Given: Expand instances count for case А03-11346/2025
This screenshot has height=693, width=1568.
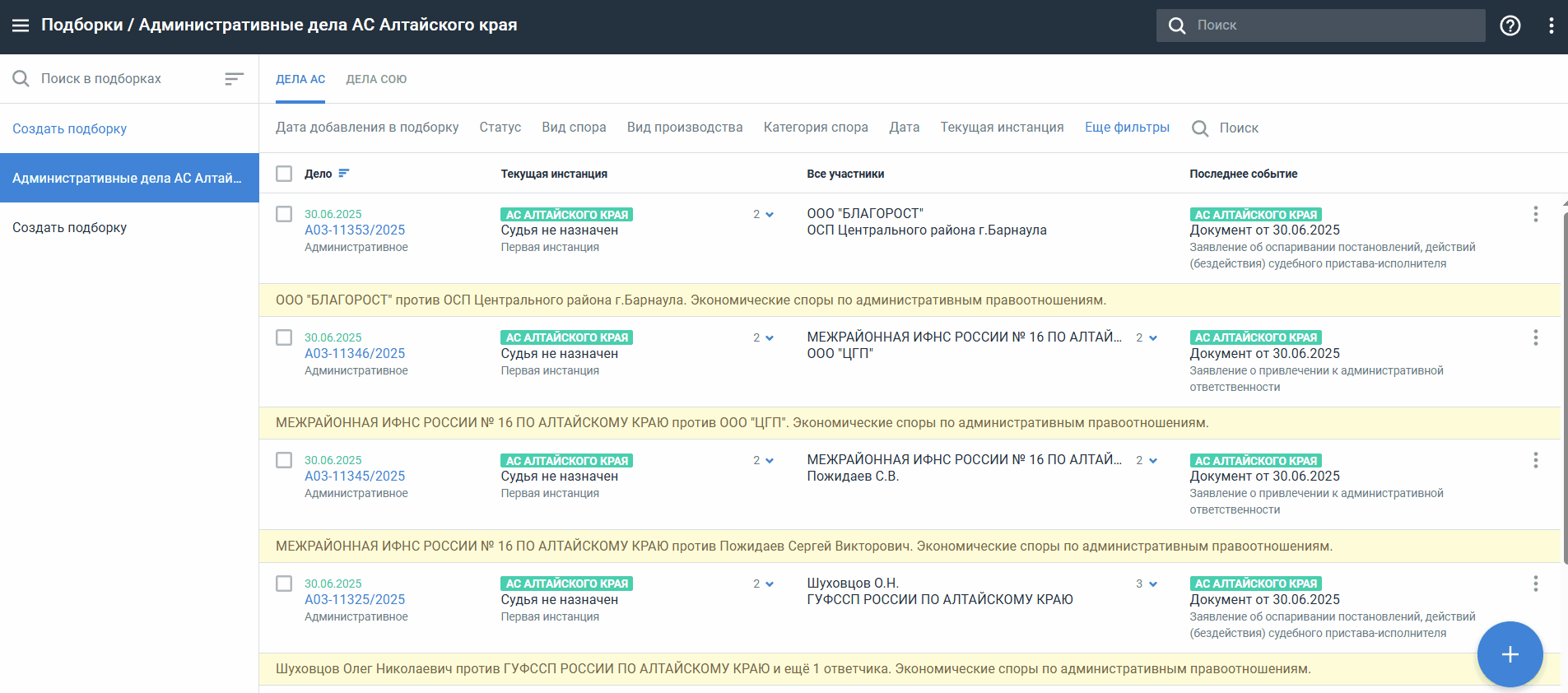Looking at the screenshot, I should pos(763,337).
